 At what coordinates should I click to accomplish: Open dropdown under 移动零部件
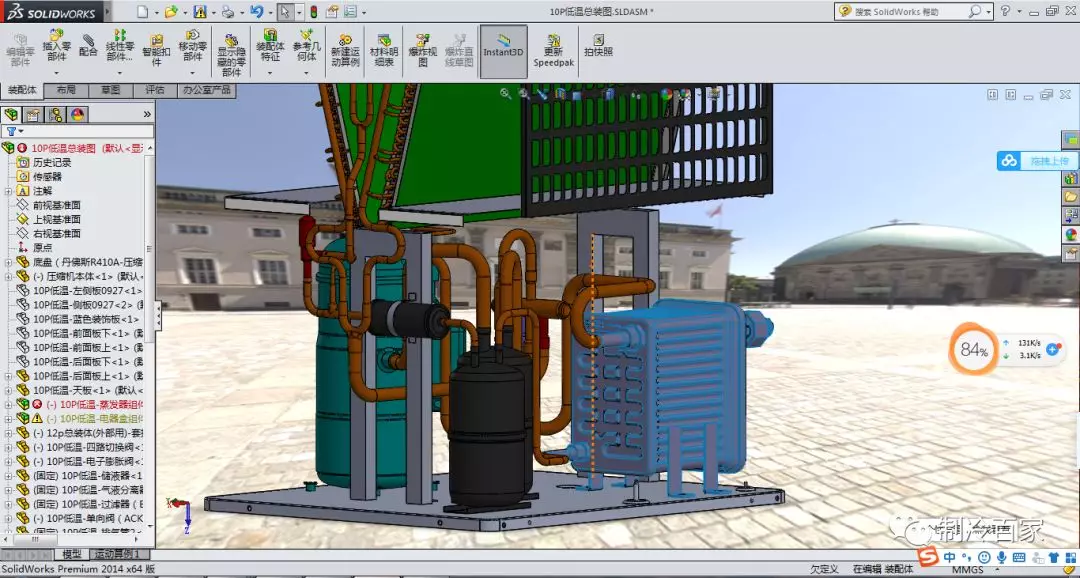193,72
